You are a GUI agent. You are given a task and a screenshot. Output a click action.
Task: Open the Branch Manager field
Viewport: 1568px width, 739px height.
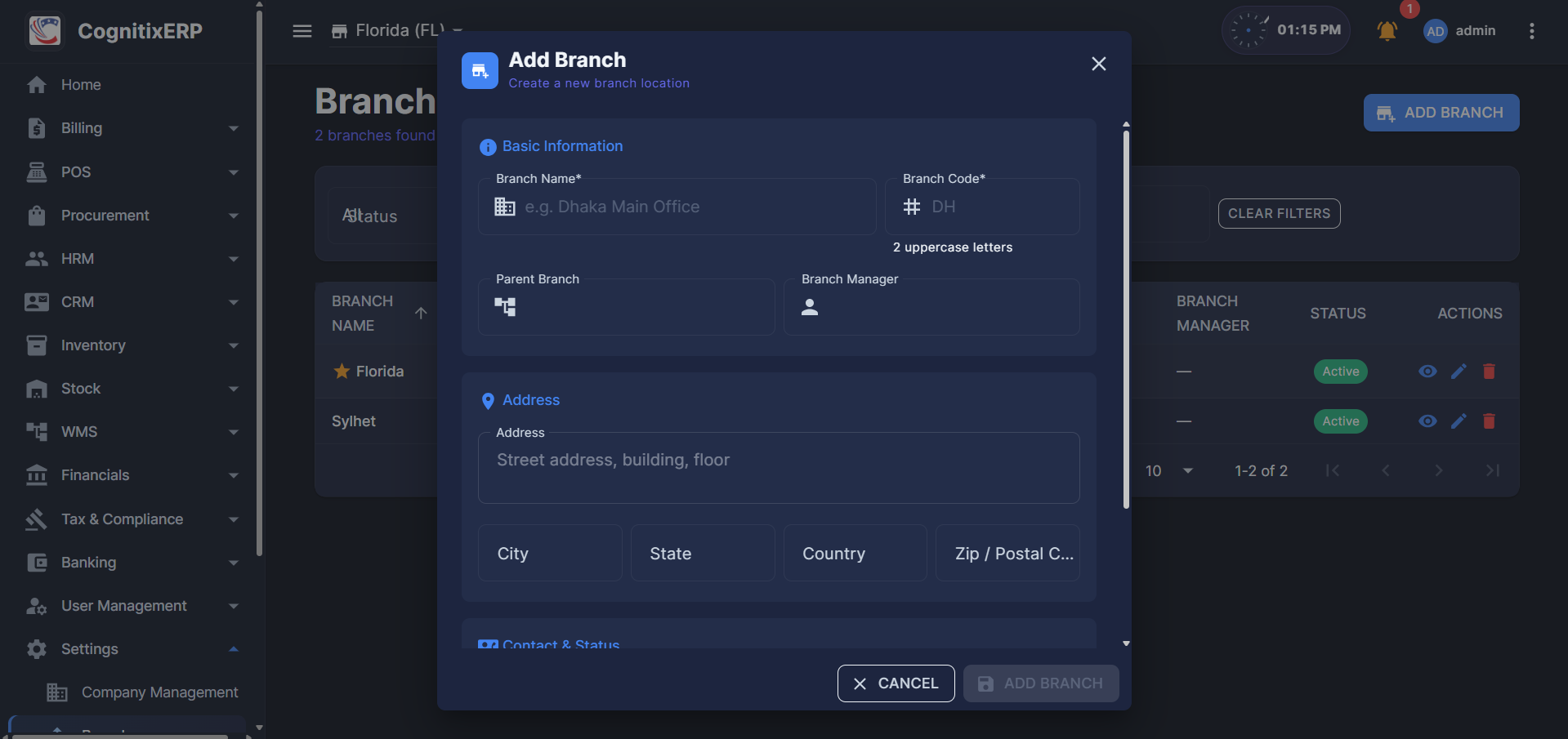931,307
